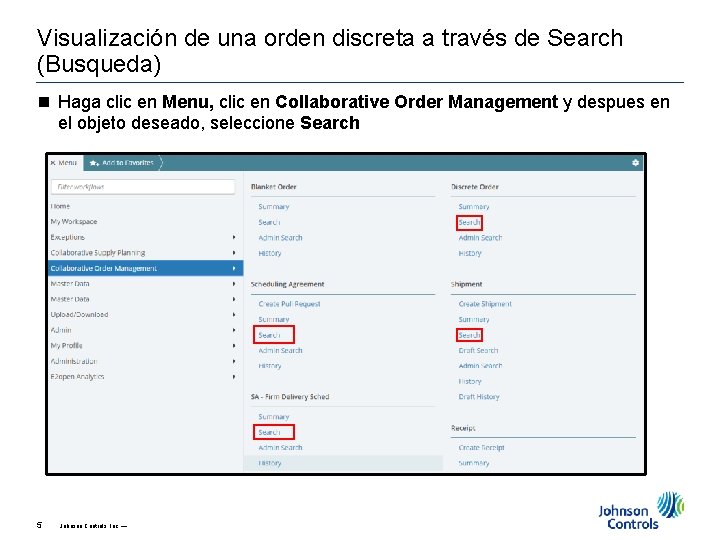Open Search under Discrete Order

coord(469,222)
